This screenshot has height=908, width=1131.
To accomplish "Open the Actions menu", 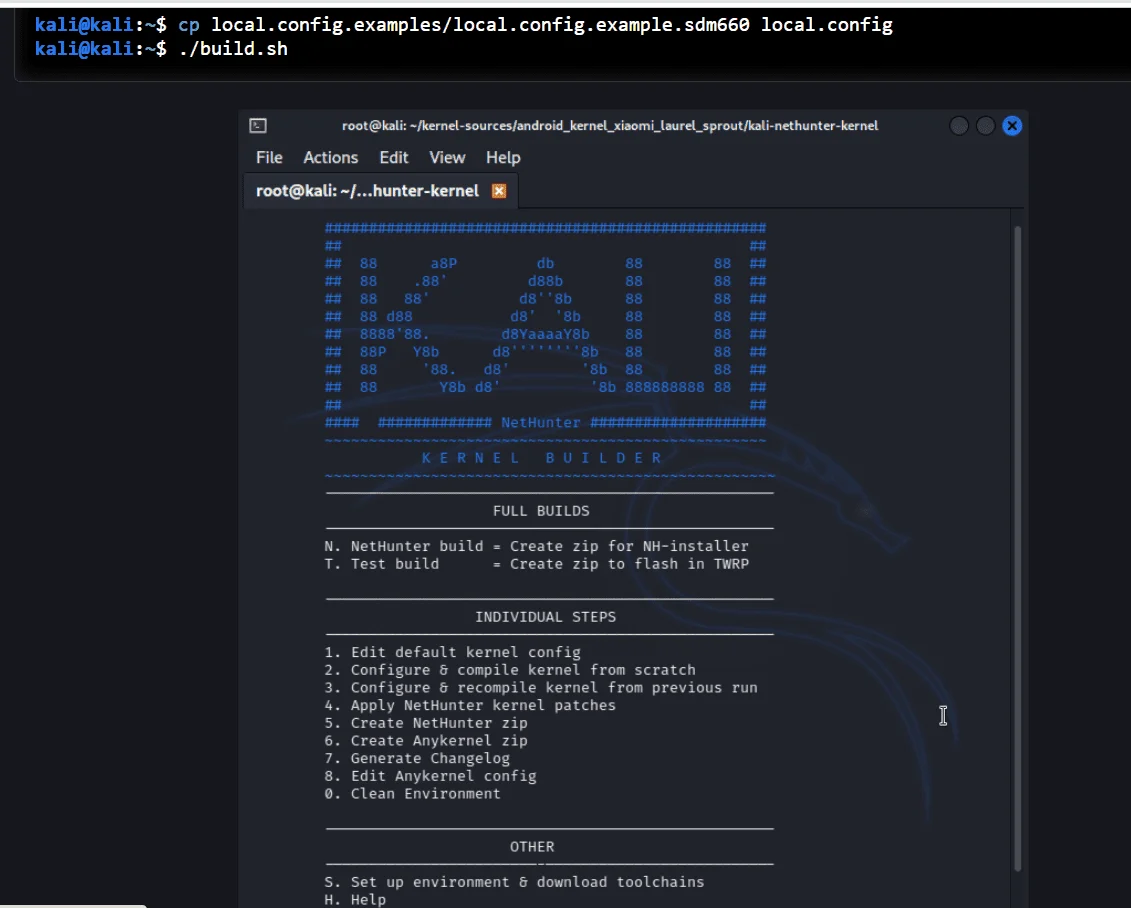I will coord(330,157).
